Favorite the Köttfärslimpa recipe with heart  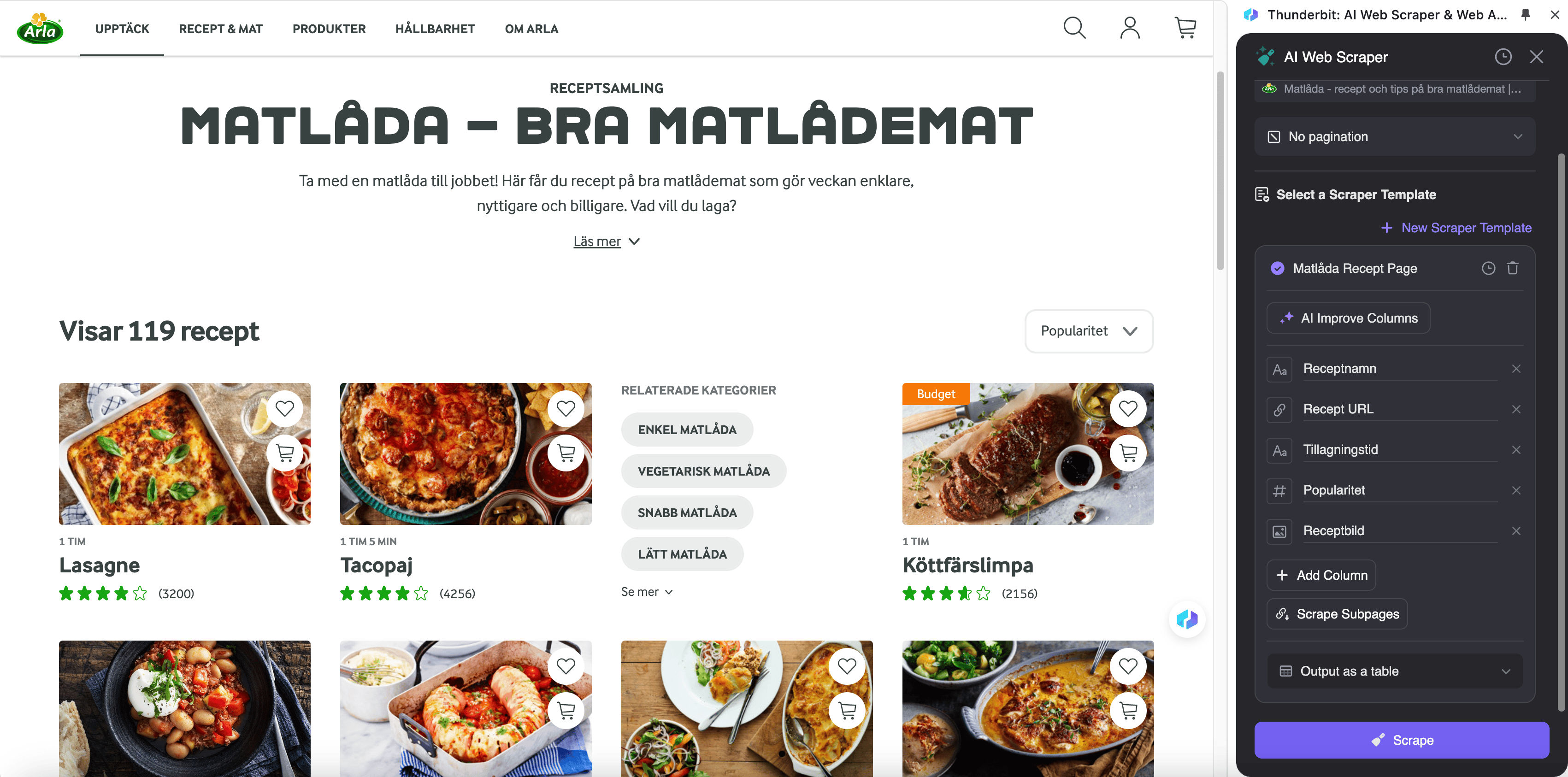(x=1128, y=408)
